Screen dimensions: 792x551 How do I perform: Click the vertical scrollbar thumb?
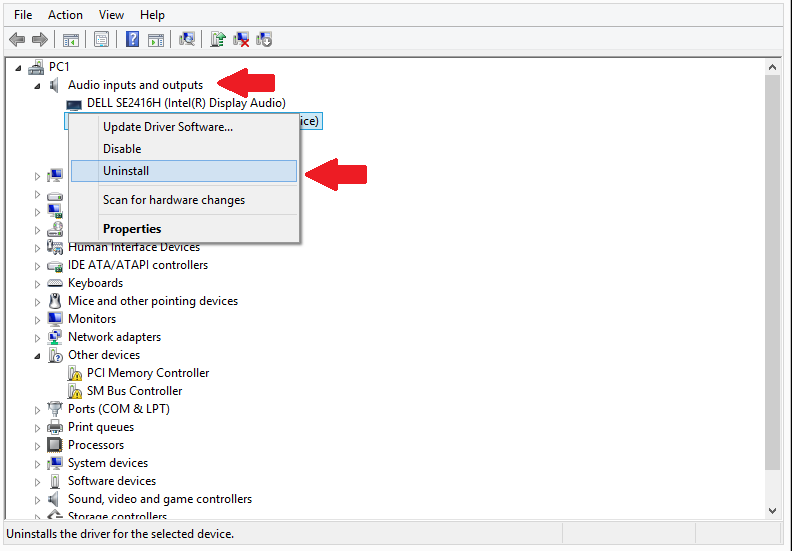coord(772,272)
